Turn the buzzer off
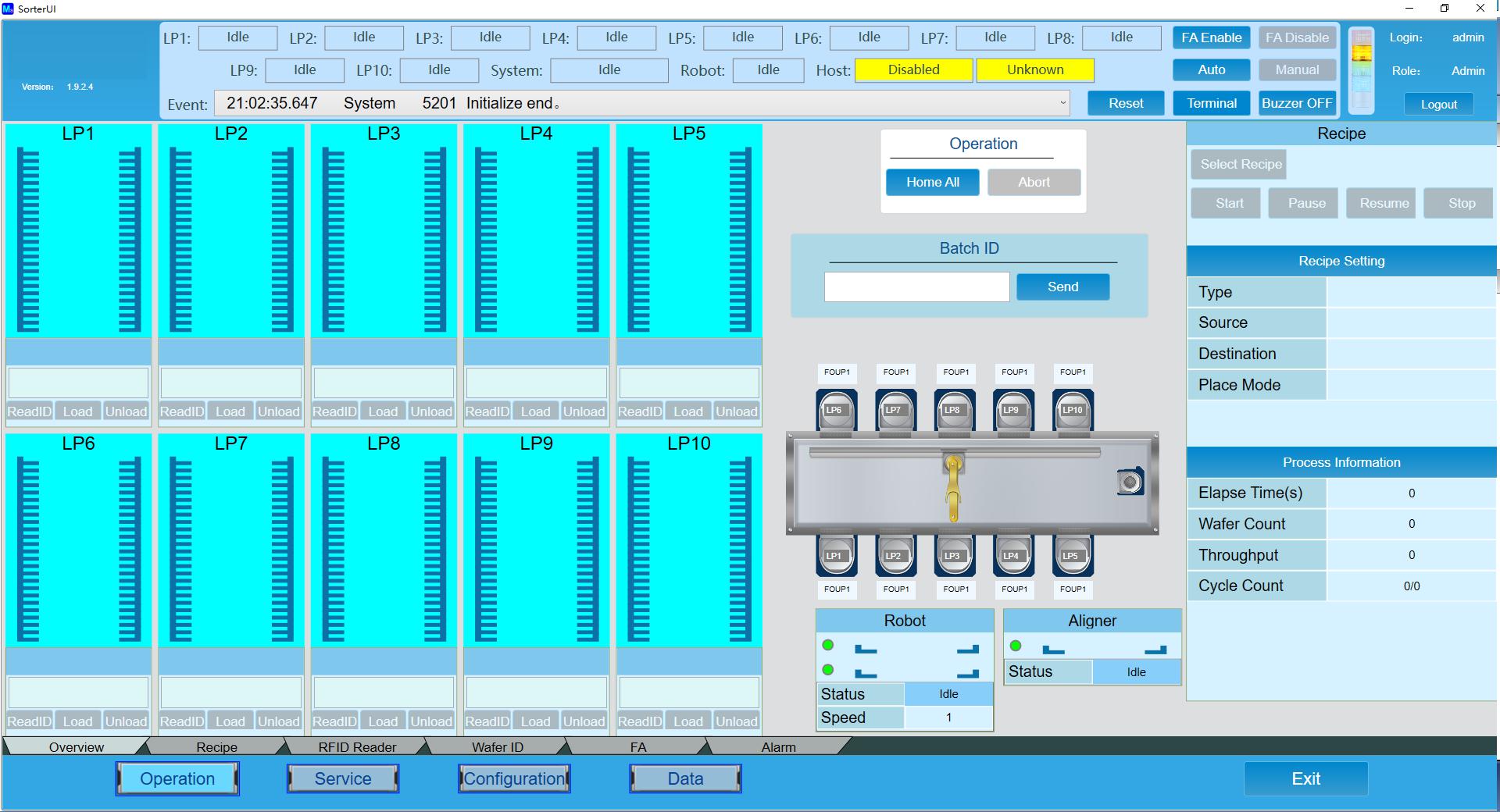Viewport: 1500px width, 812px height. pos(1297,103)
